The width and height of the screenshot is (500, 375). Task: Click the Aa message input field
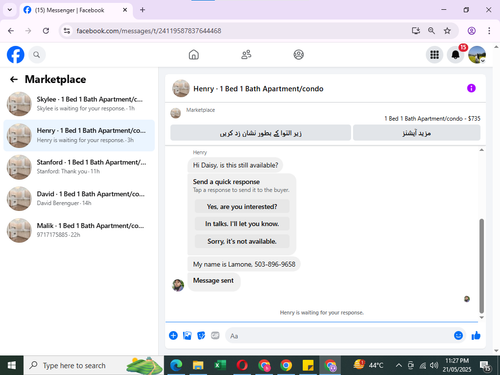(339, 336)
